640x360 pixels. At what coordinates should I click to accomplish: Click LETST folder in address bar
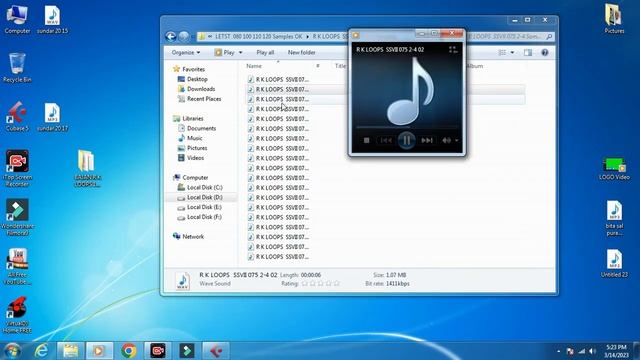[x=258, y=37]
